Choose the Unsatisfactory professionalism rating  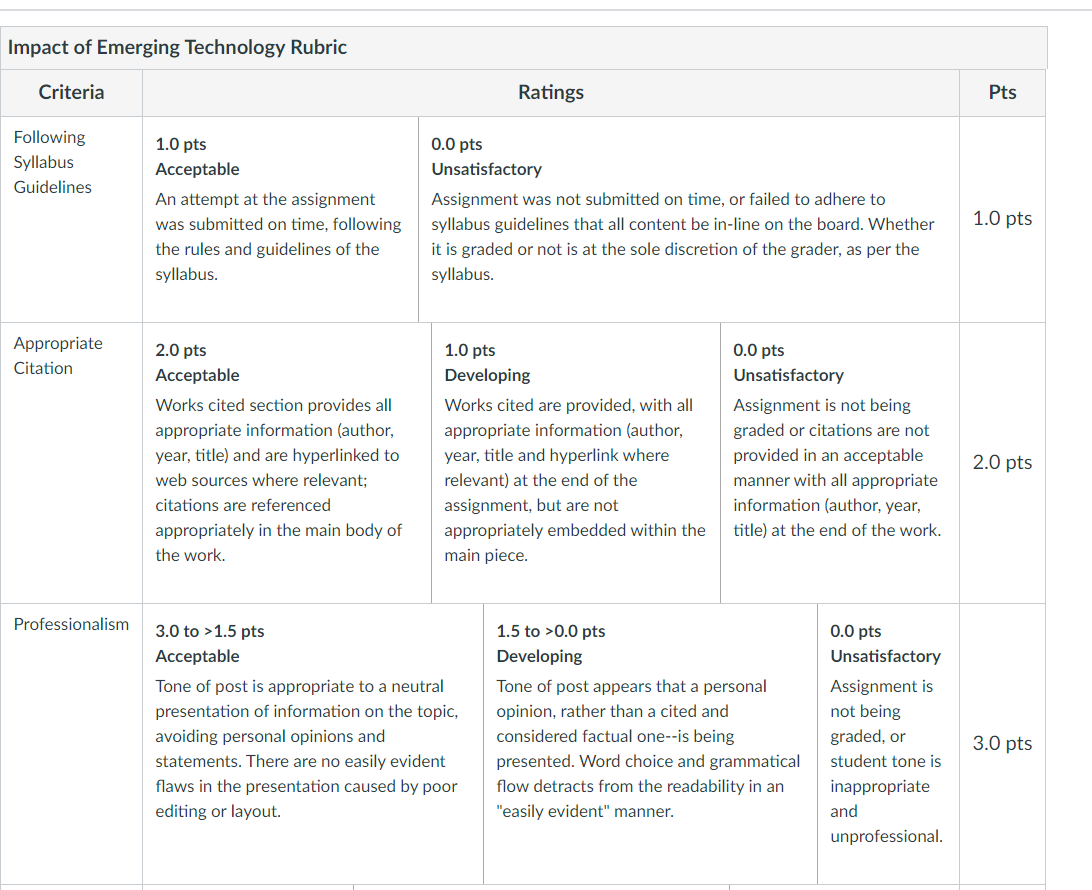coord(889,744)
